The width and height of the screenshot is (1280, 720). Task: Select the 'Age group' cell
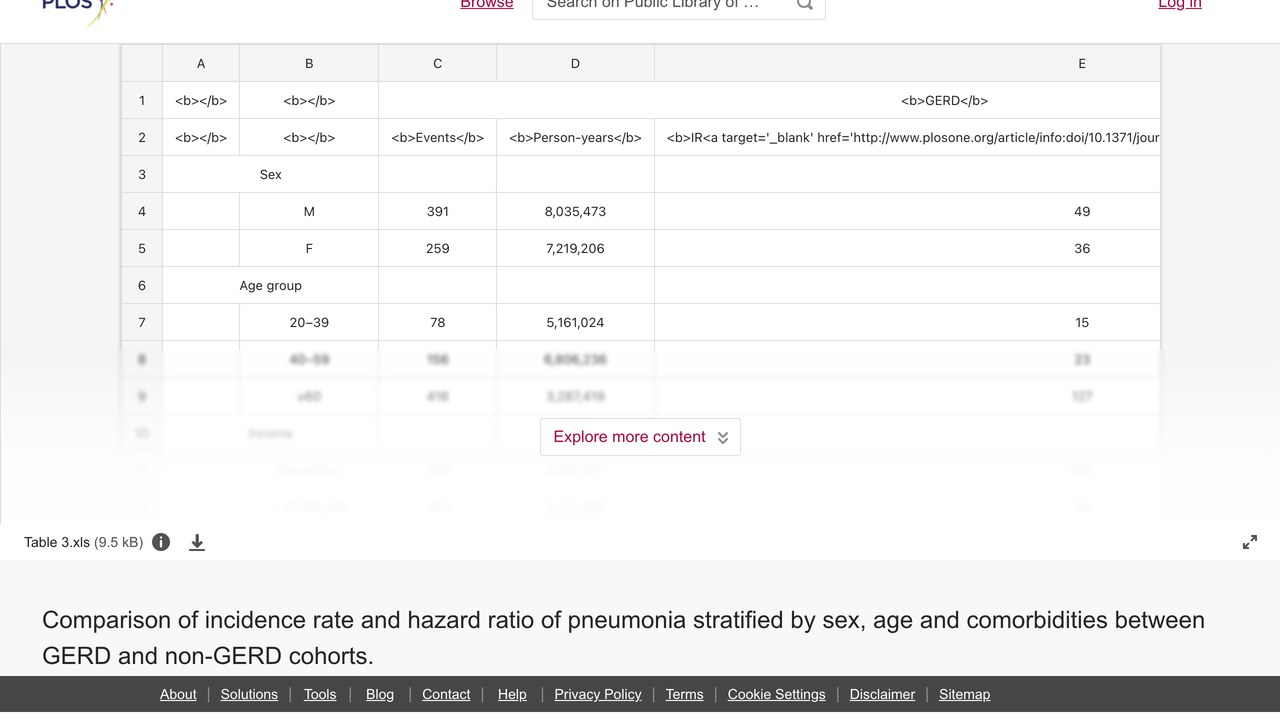(x=270, y=285)
